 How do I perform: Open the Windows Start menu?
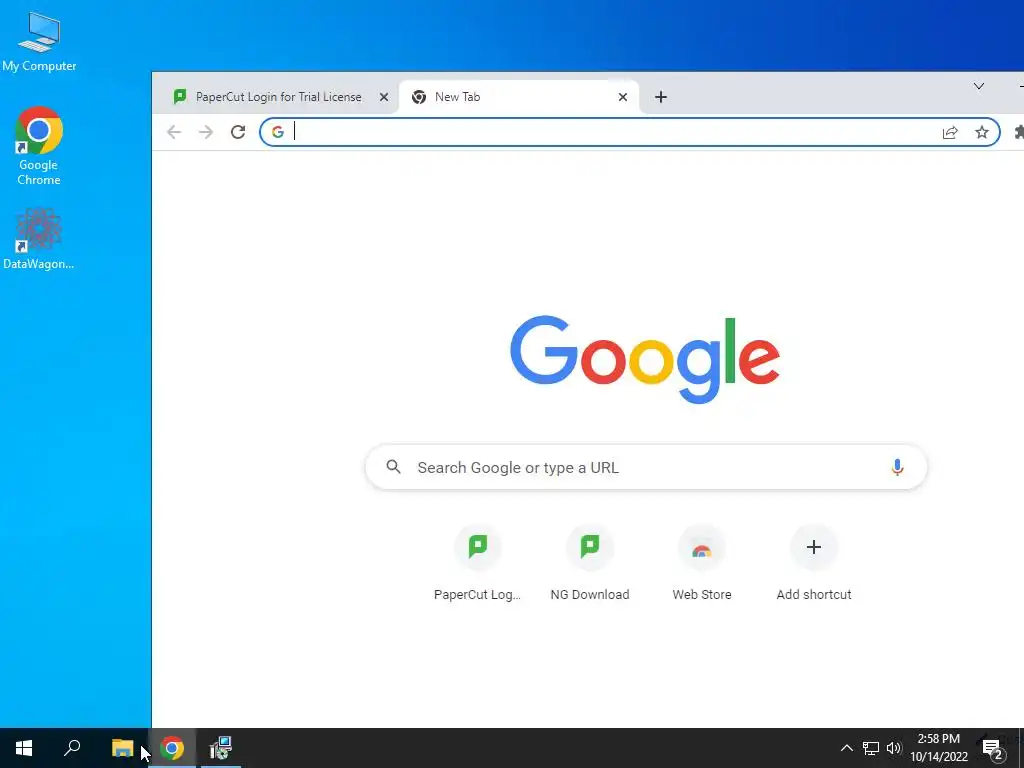click(24, 748)
